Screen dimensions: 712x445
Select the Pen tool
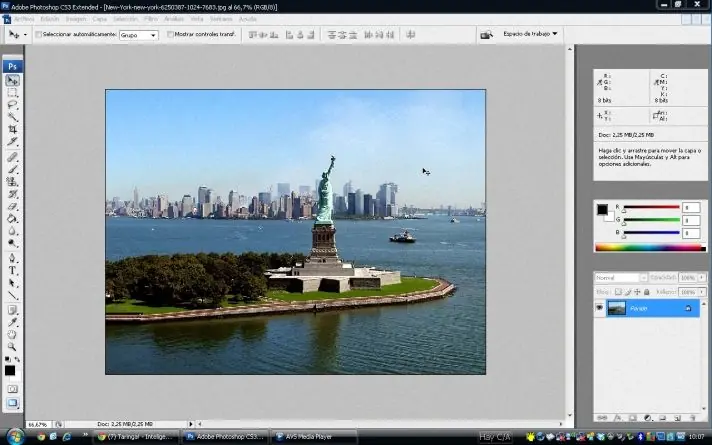12,258
